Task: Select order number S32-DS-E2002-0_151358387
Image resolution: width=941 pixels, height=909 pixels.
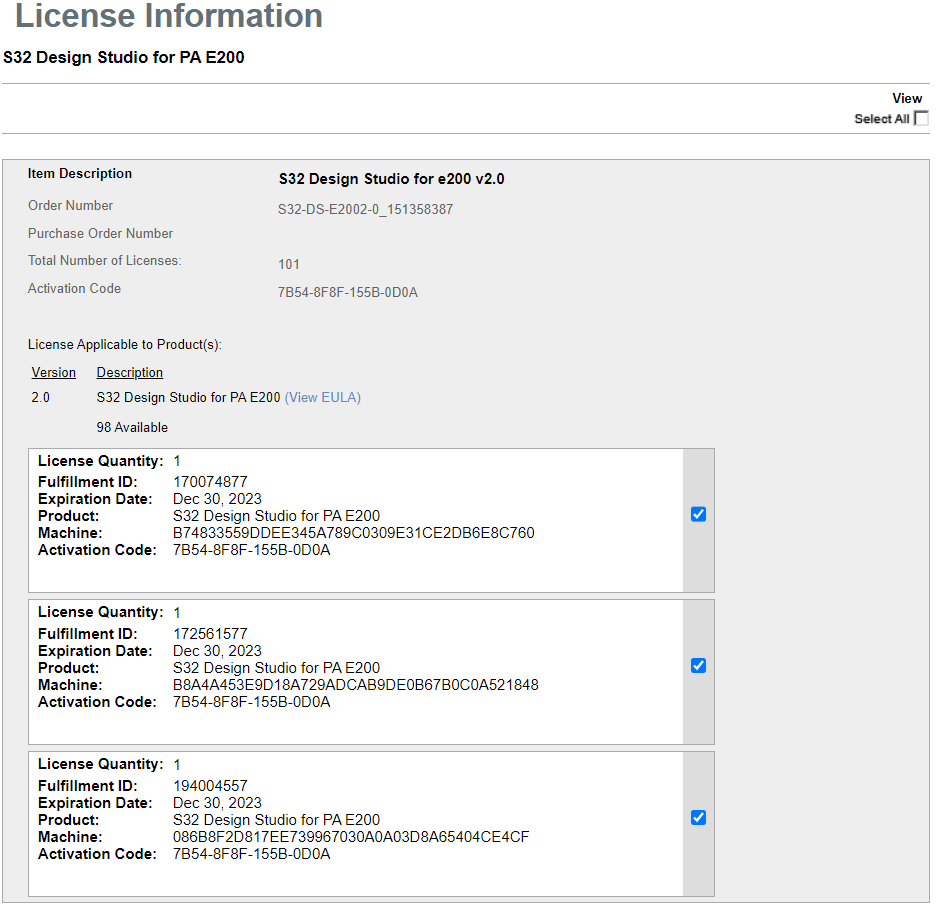Action: pos(365,209)
